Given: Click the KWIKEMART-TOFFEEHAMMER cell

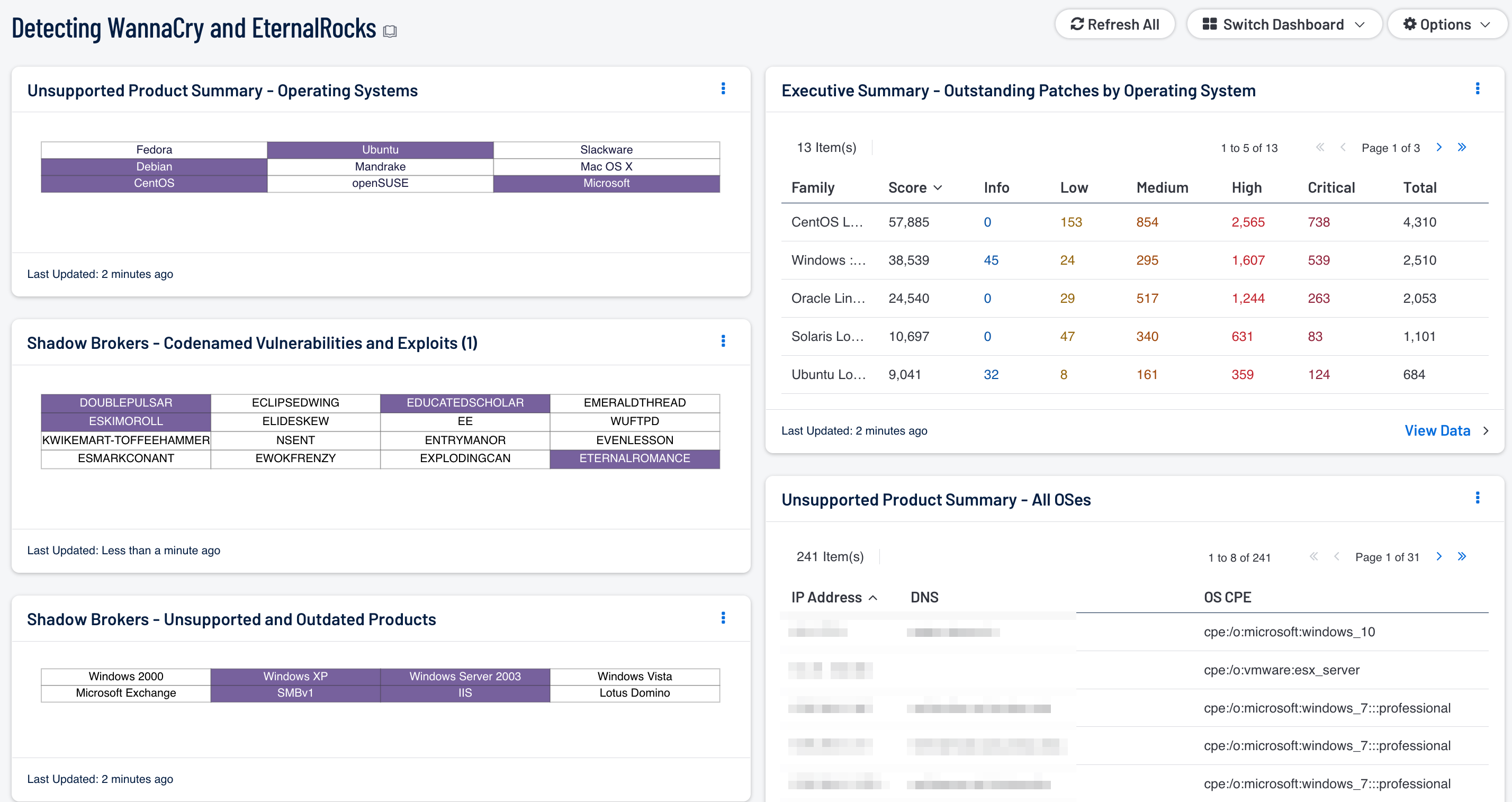Looking at the screenshot, I should click(125, 440).
